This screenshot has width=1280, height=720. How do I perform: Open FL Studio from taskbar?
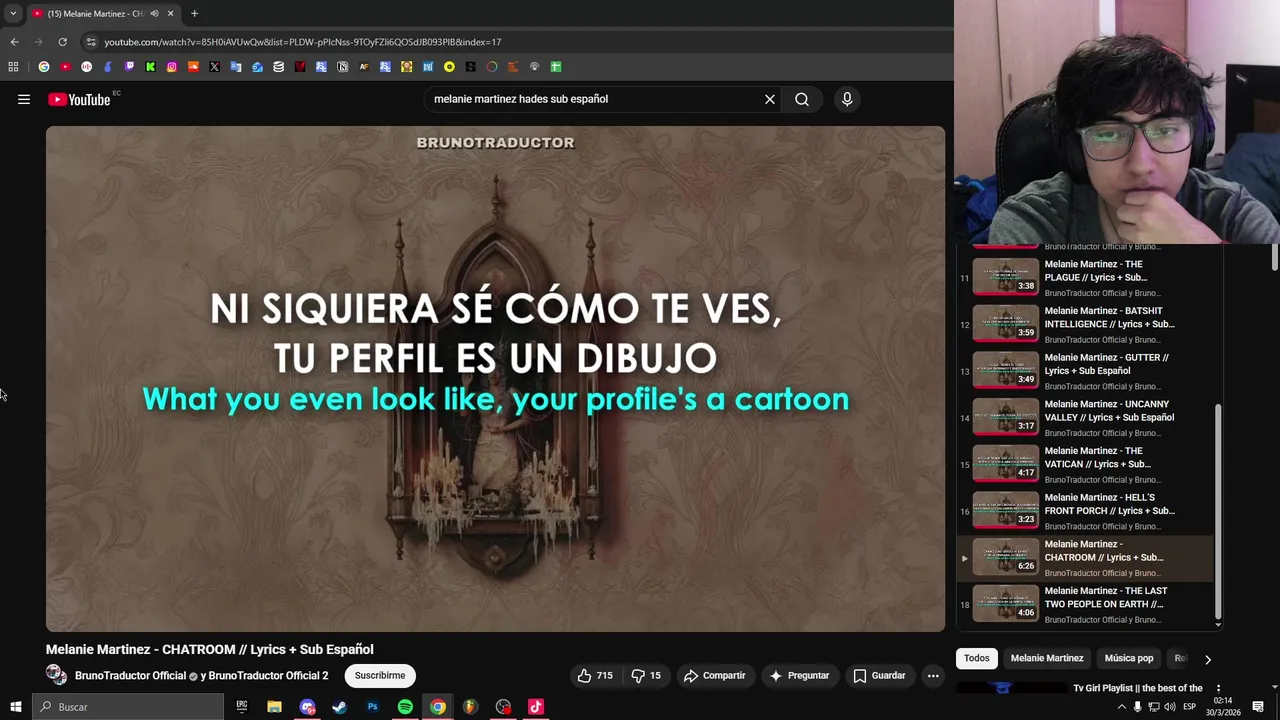pos(470,707)
